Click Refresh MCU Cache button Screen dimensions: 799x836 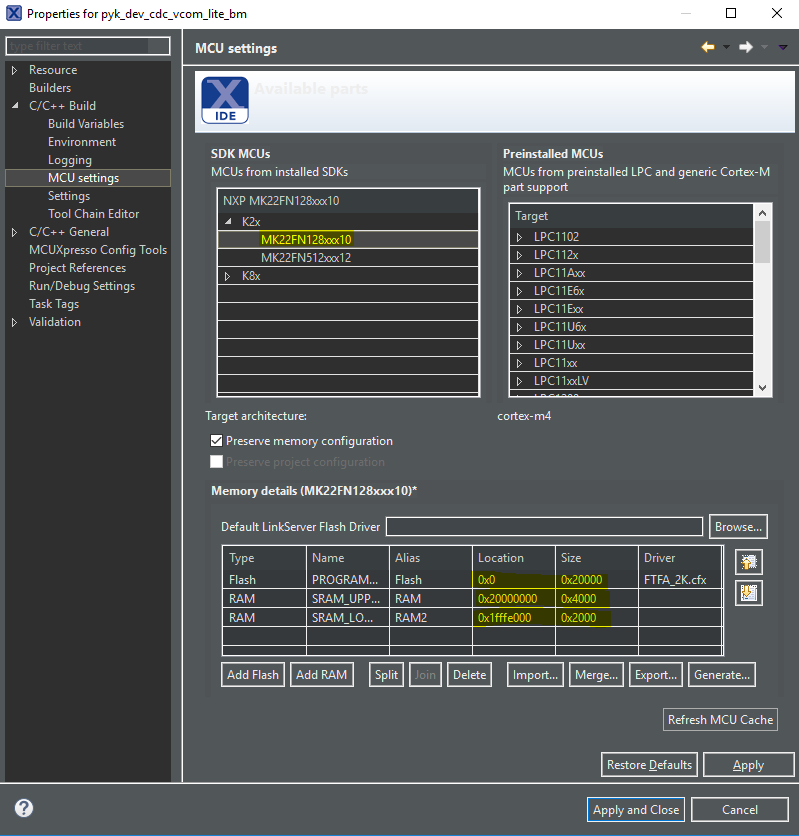(720, 719)
